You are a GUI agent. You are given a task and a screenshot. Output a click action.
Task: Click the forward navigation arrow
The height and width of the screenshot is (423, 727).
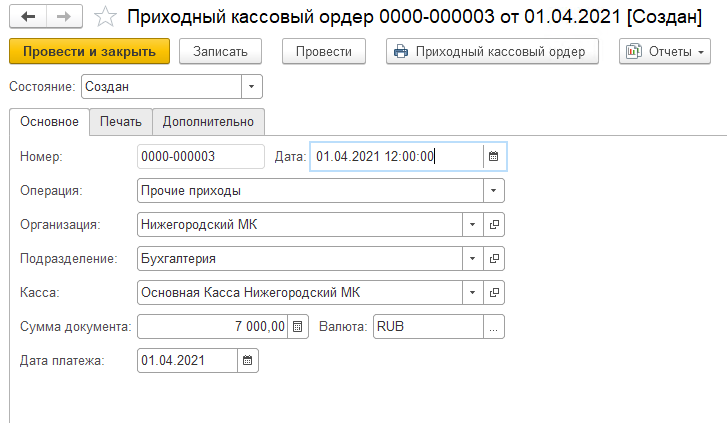click(x=62, y=17)
